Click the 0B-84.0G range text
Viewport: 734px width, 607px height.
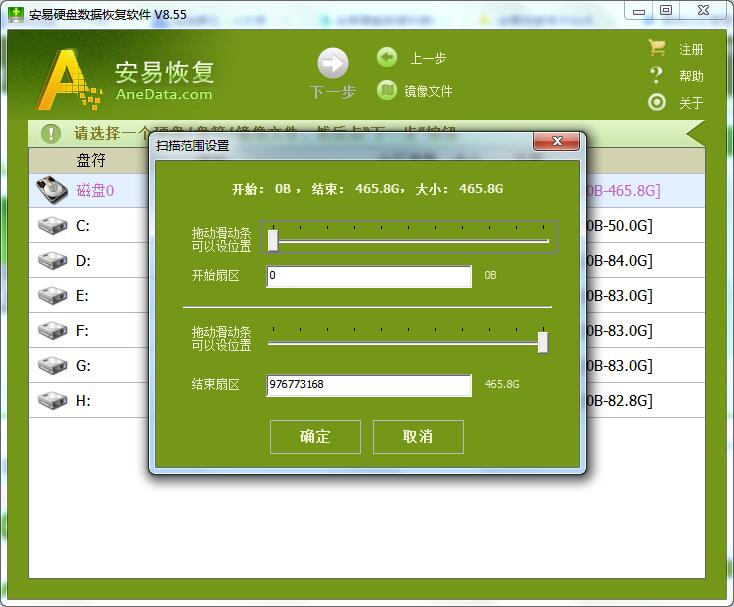(x=619, y=261)
